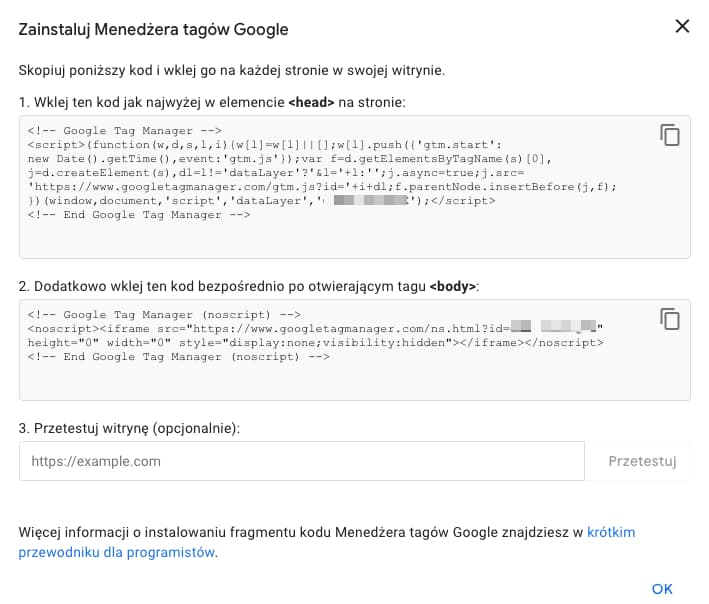Click the '<!-- Google Tag Manager -->' comment line
The height and width of the screenshot is (604, 709).
click(124, 131)
